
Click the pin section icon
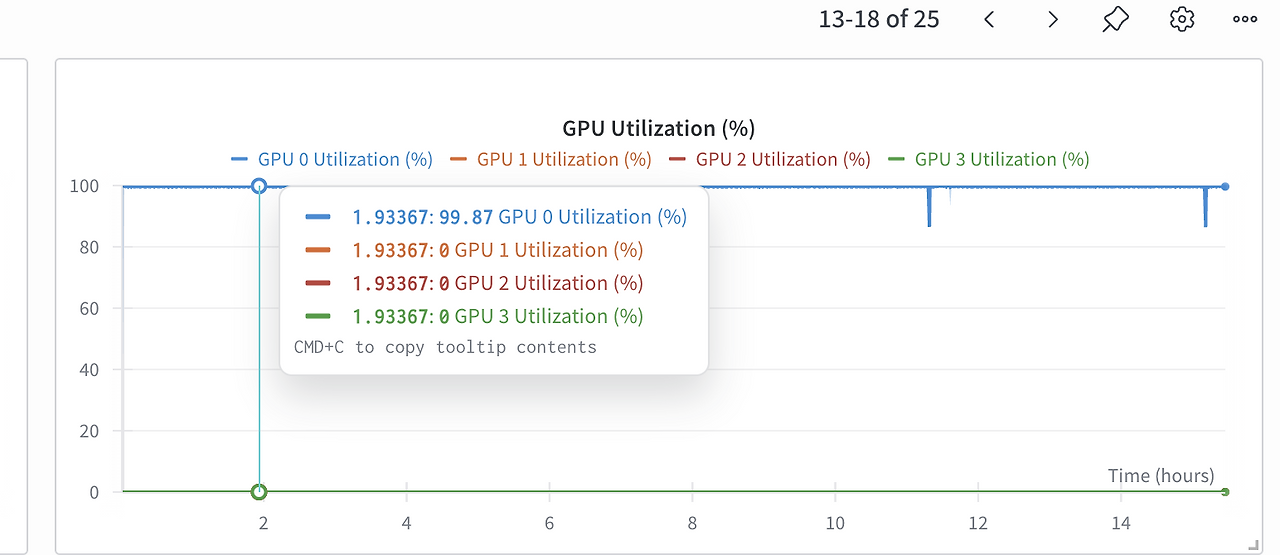point(1116,19)
